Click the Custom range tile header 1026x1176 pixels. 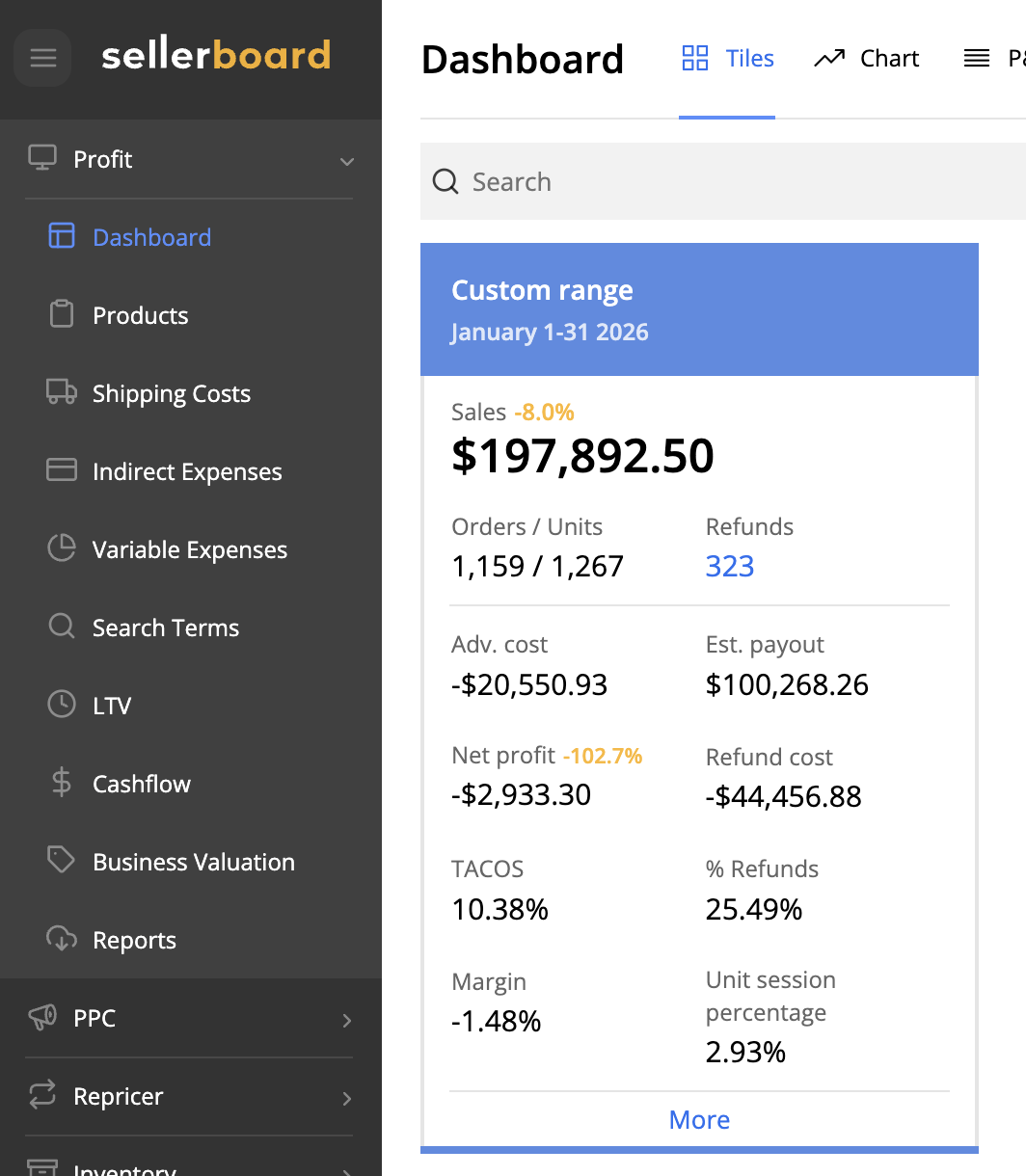pos(699,309)
